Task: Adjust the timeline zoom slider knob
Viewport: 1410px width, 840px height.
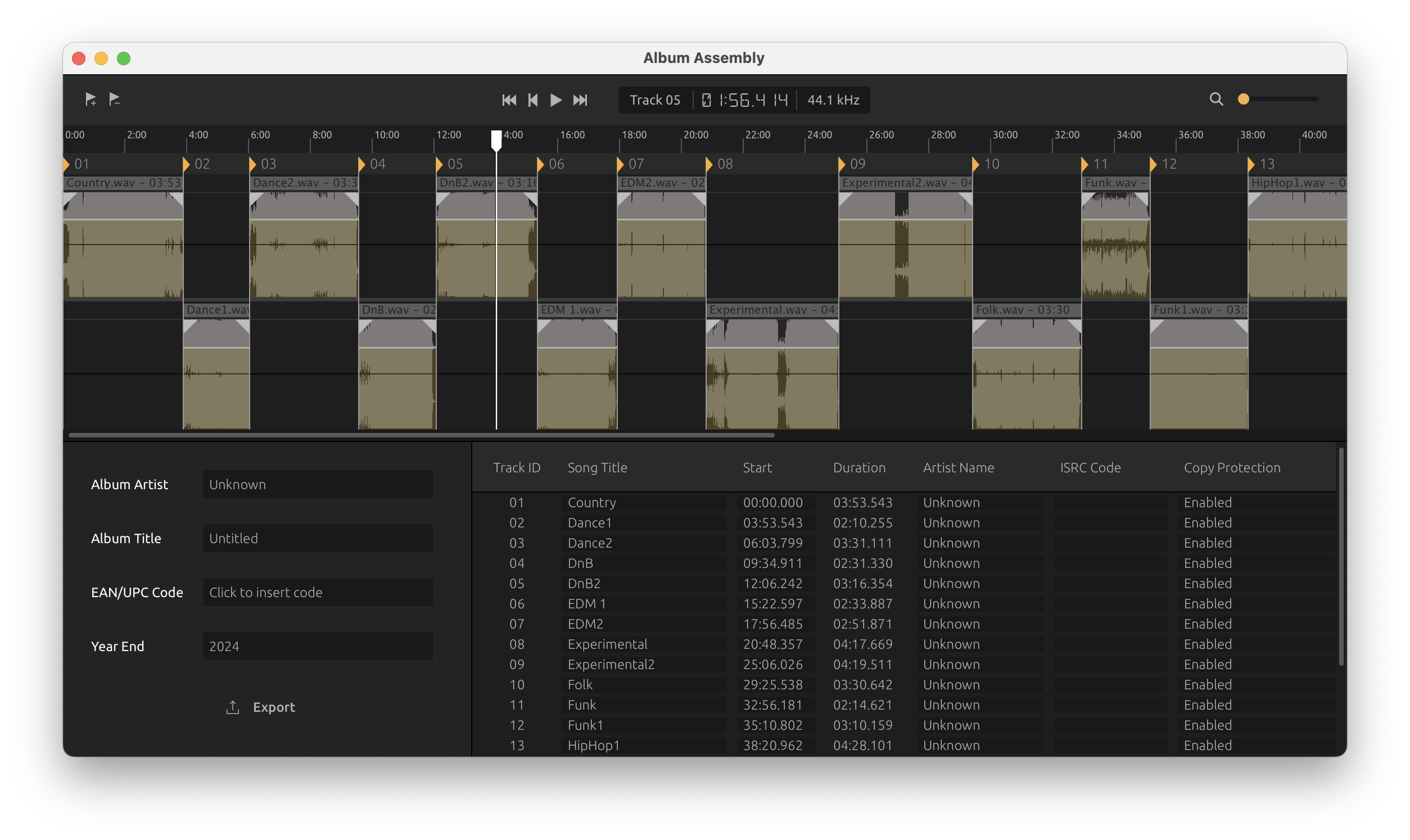Action: [1244, 100]
